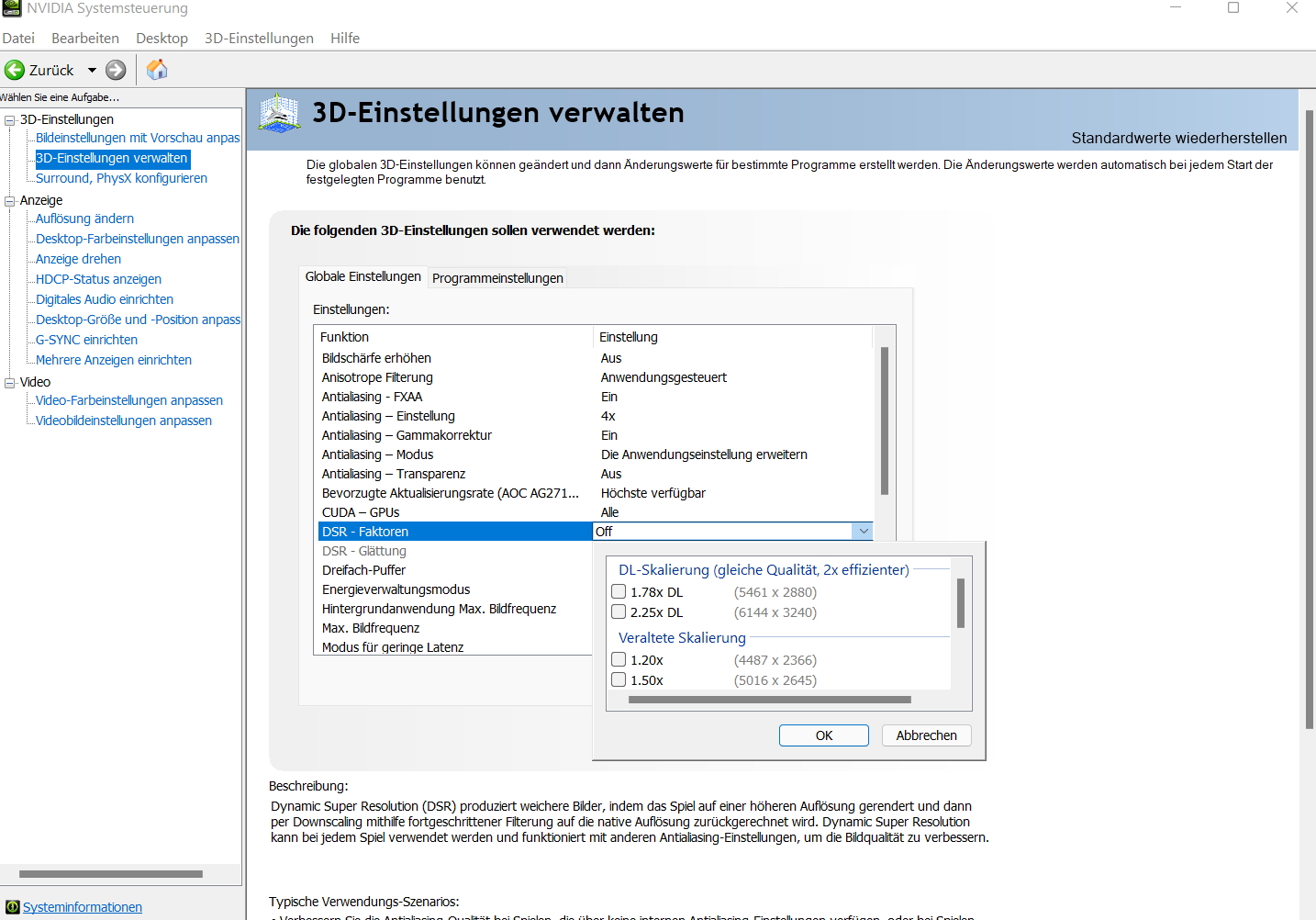The height and width of the screenshot is (920, 1316).
Task: Open the Bearbeiten menu
Action: point(85,39)
